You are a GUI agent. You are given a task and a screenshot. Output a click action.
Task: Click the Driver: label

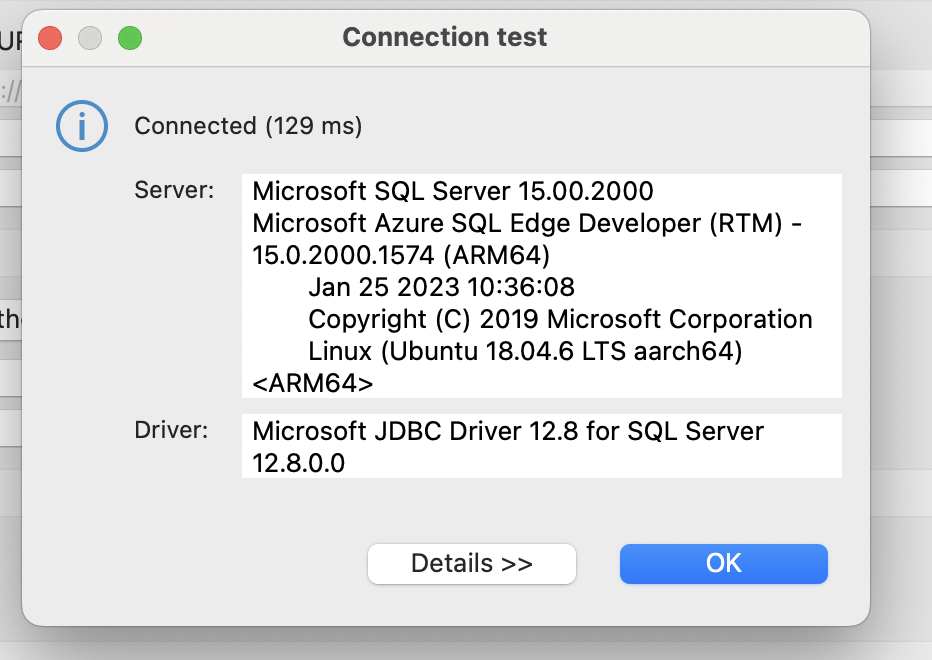coord(172,431)
